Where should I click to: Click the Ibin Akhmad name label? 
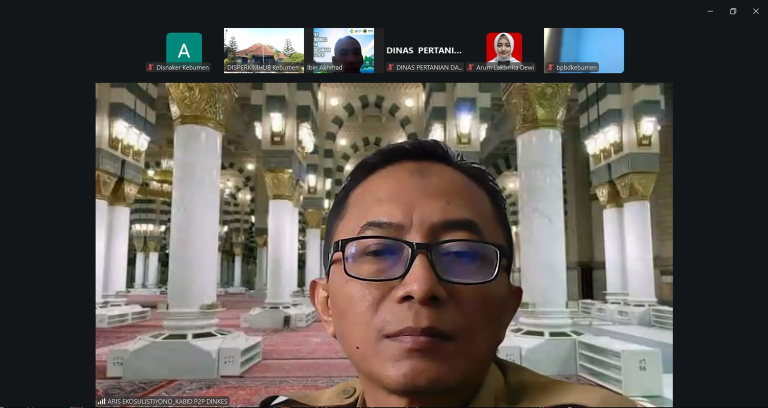tap(325, 68)
